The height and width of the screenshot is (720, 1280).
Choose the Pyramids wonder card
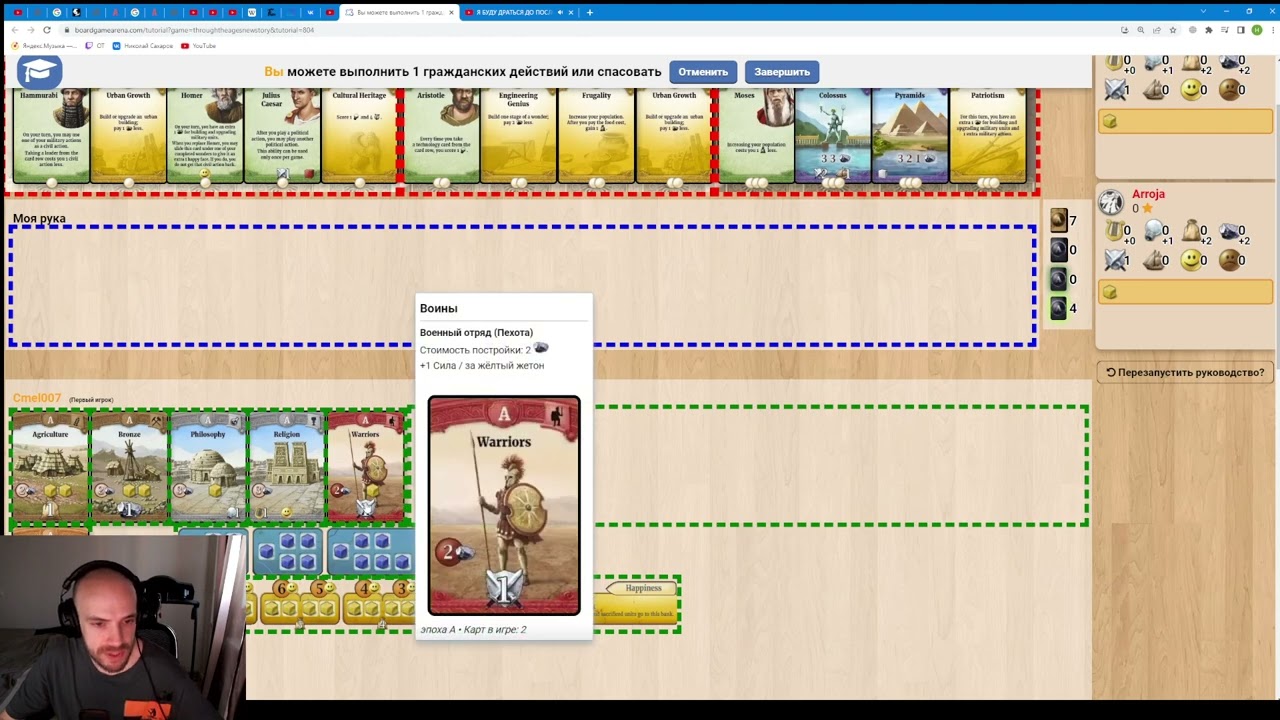pos(910,136)
